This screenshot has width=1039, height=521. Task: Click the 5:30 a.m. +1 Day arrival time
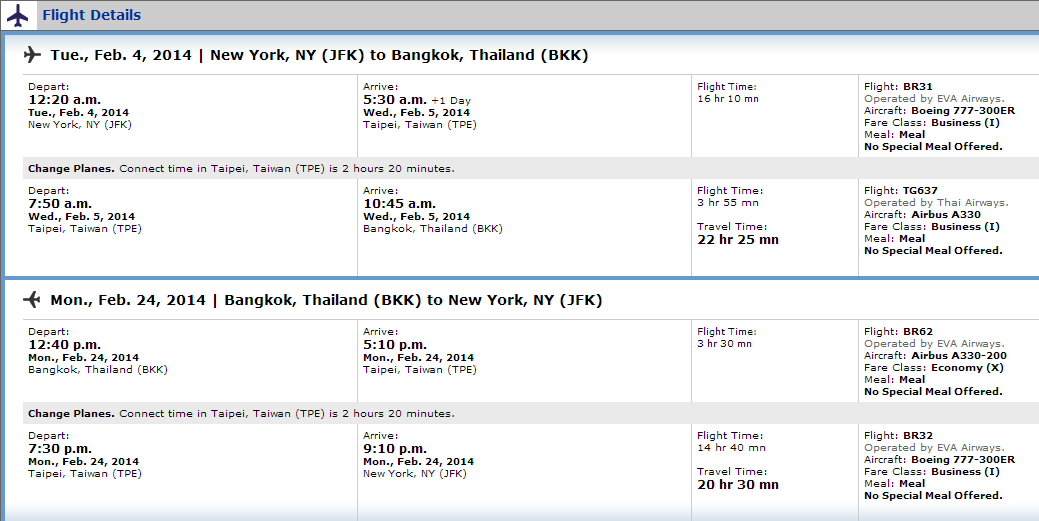pos(417,100)
